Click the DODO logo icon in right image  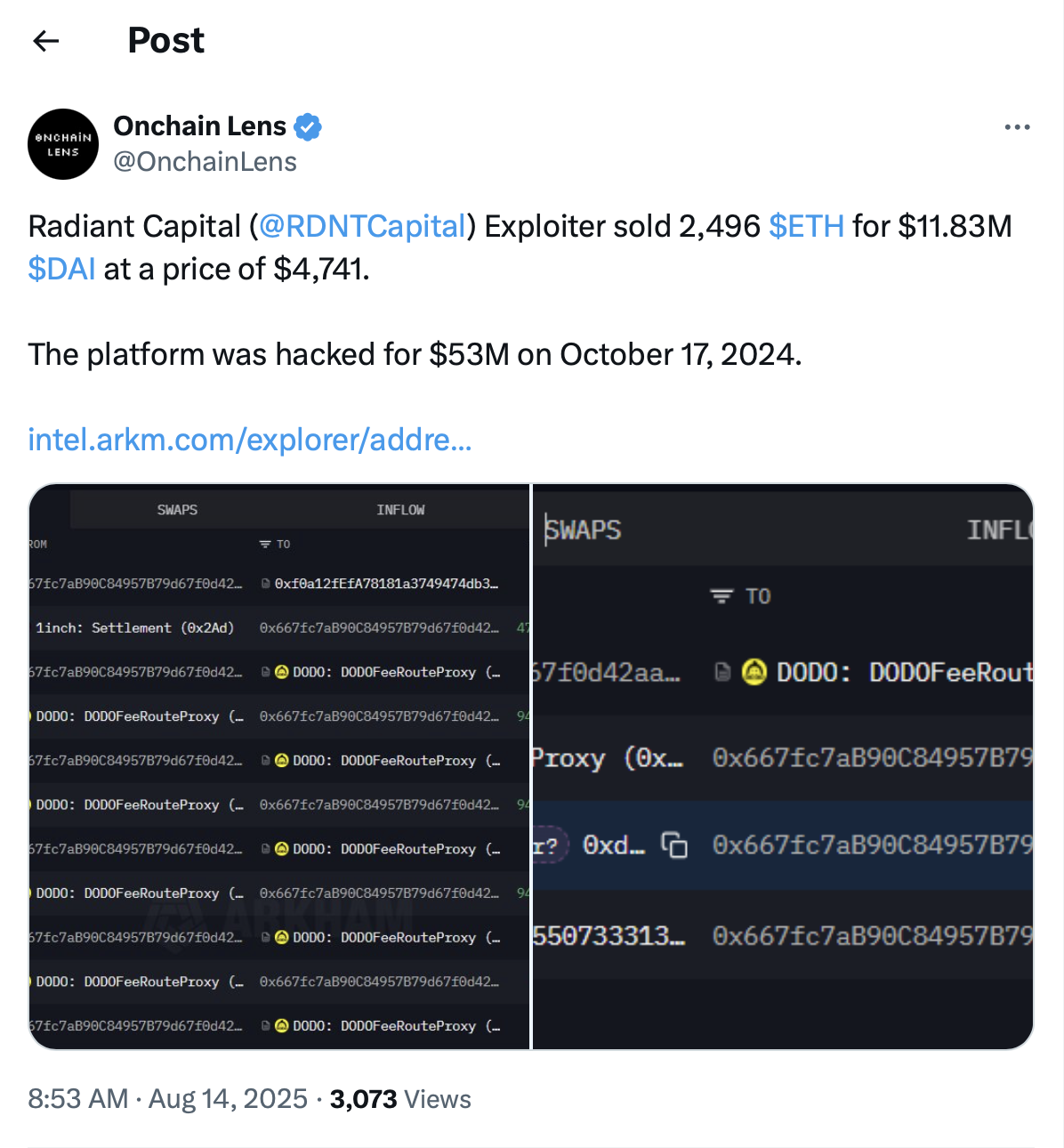754,672
